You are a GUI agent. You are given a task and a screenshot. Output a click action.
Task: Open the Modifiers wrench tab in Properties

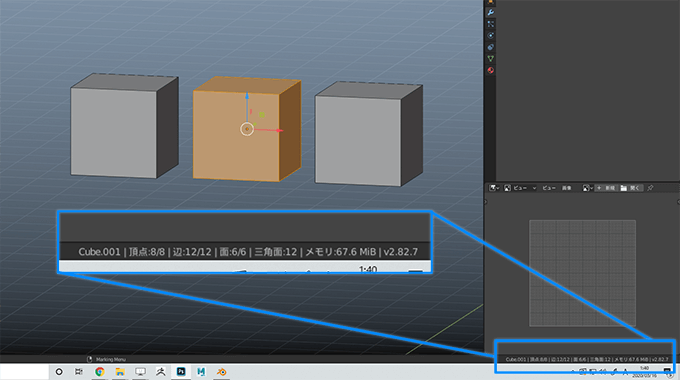(x=490, y=13)
